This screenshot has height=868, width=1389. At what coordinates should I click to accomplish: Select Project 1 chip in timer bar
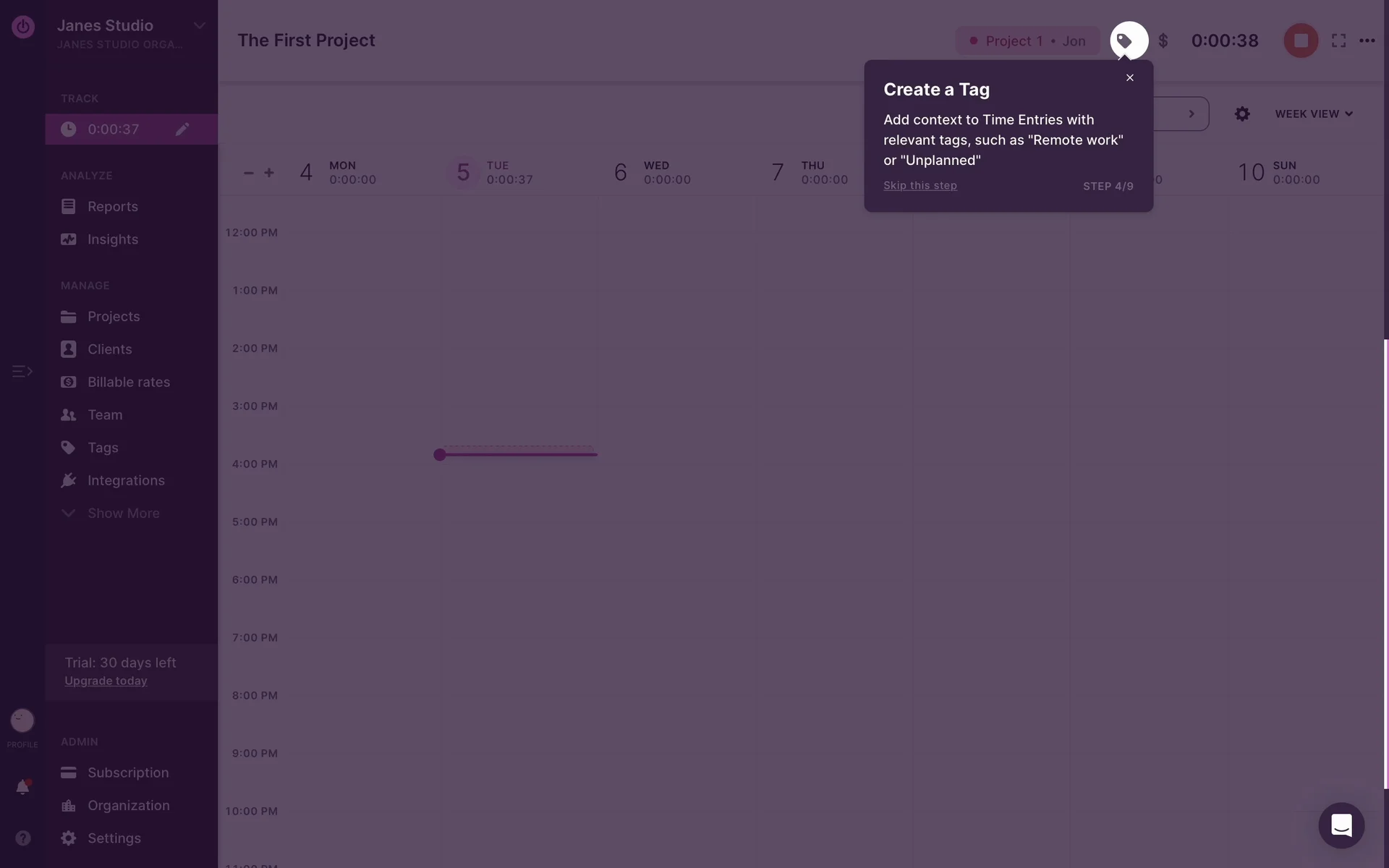[1027, 41]
